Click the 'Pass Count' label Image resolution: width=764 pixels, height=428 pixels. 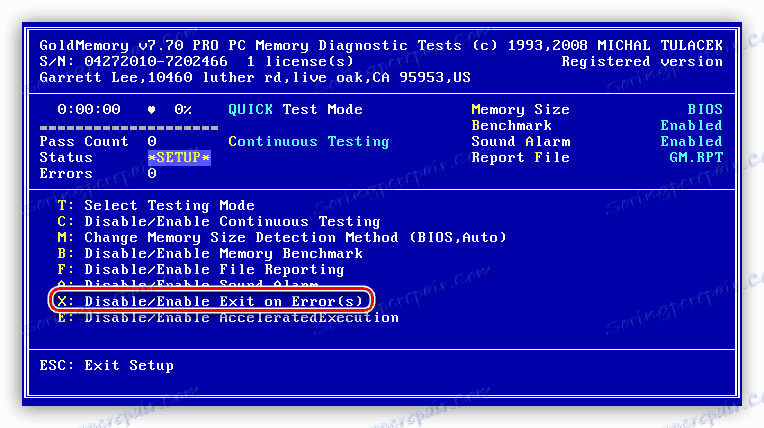[84, 141]
